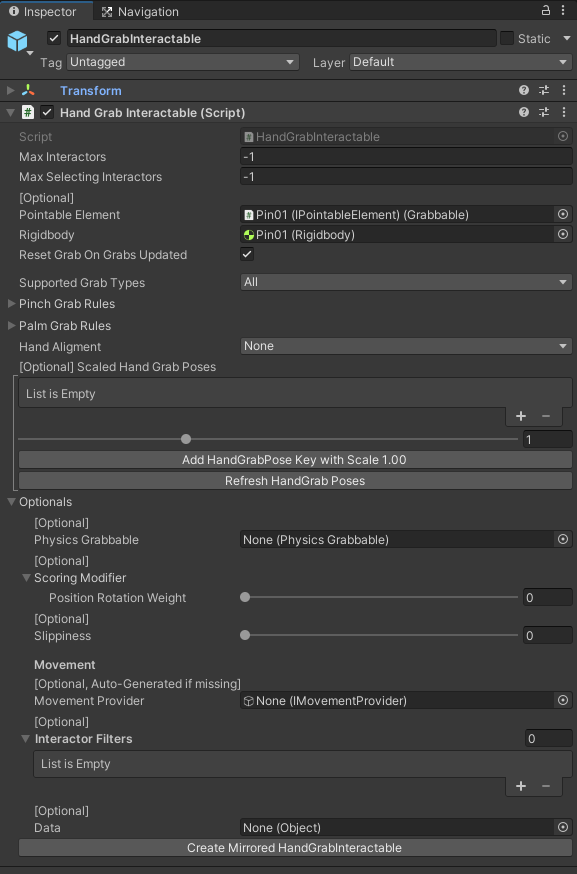Collapse the Interactor Filters foldout

point(26,739)
